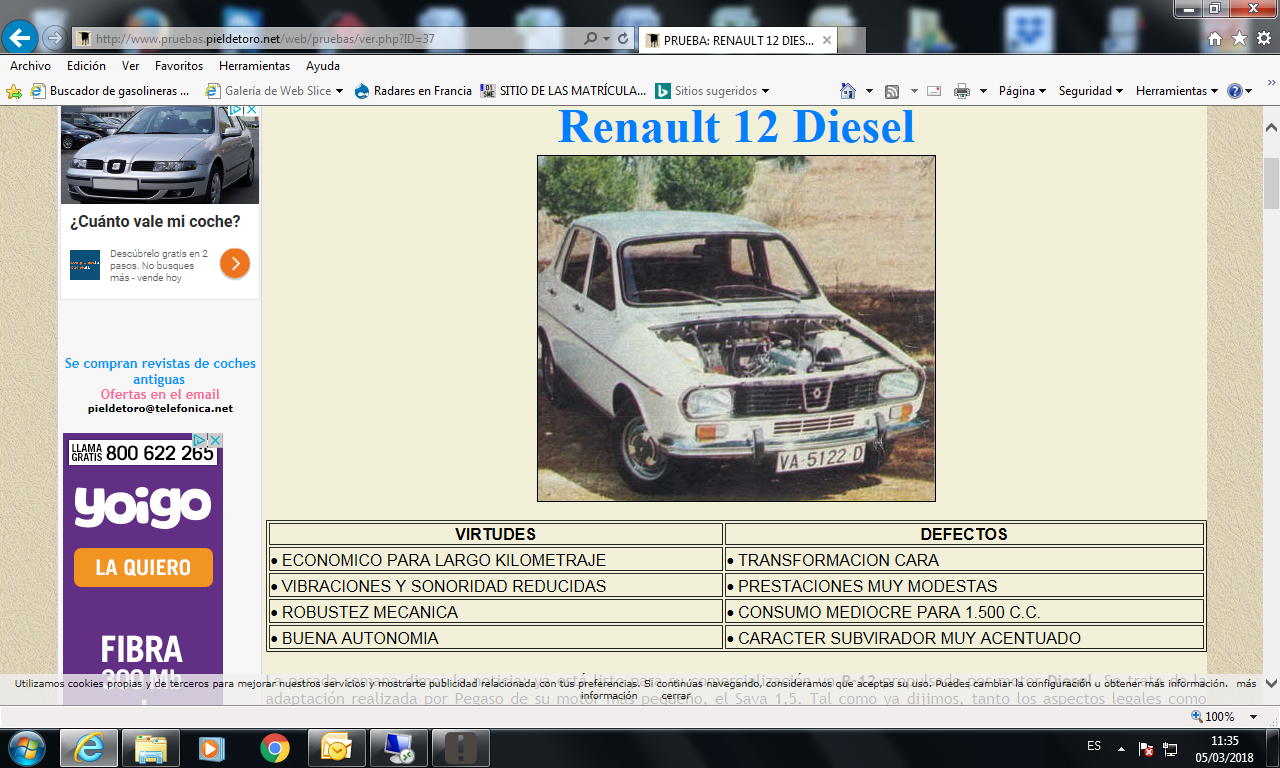The image size is (1280, 768).
Task: Click the browser Back arrow button
Action: (20, 38)
